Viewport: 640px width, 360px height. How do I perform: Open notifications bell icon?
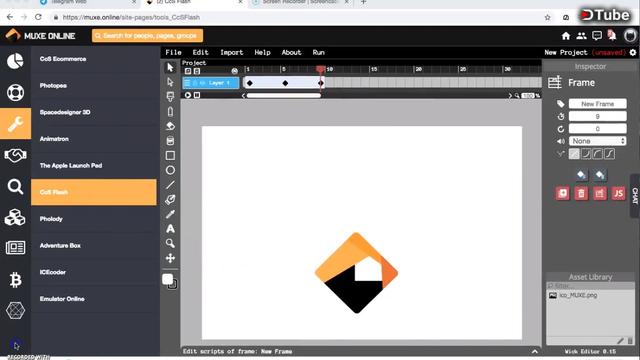(612, 36)
